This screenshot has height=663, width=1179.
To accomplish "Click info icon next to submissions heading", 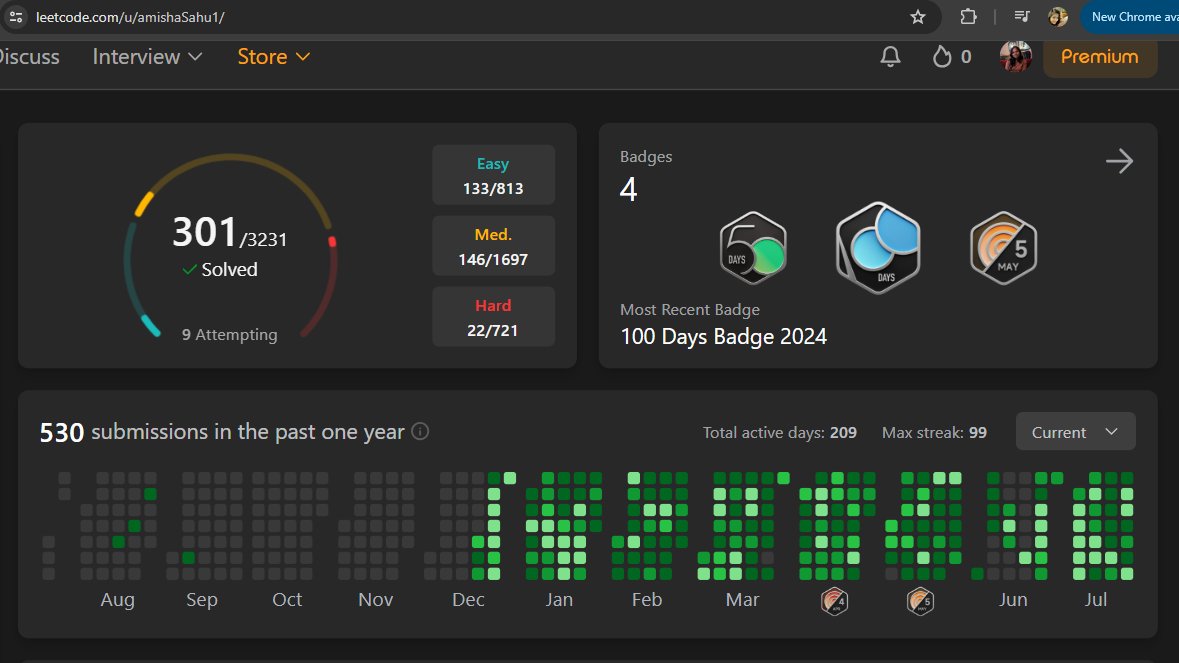I will 420,431.
